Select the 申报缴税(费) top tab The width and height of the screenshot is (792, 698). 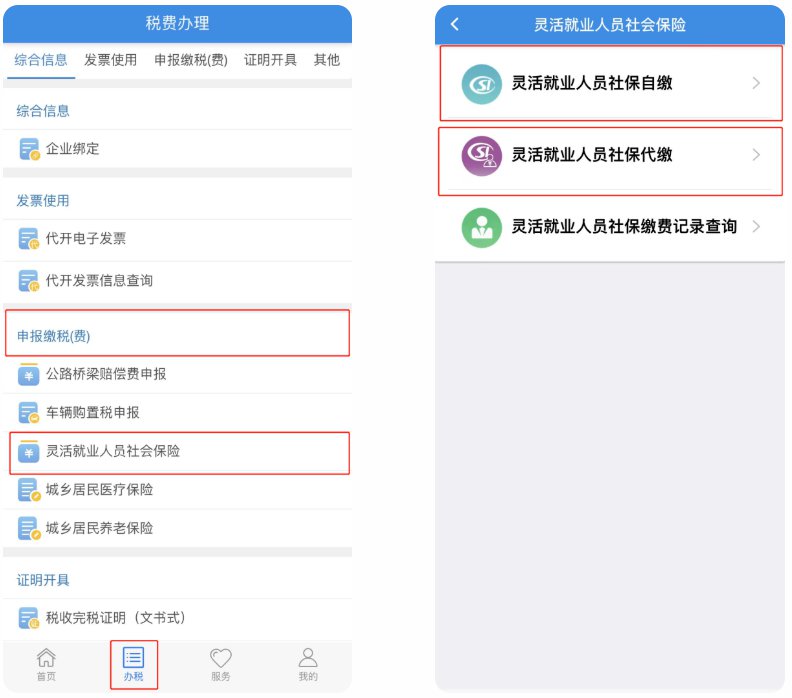click(x=191, y=60)
